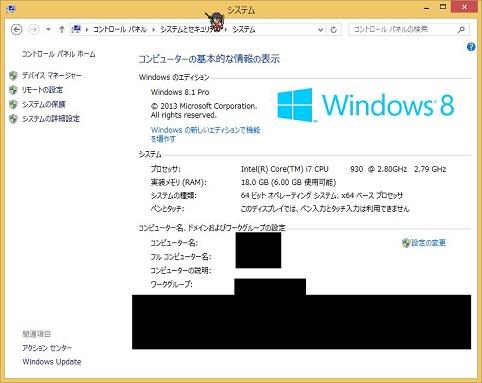Maximize the システム window
482x383 pixels.
tap(443, 7)
